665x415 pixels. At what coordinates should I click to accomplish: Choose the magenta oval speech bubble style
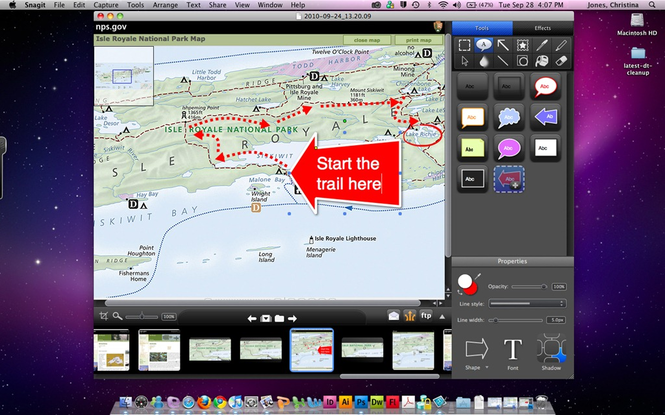pyautogui.click(x=509, y=148)
